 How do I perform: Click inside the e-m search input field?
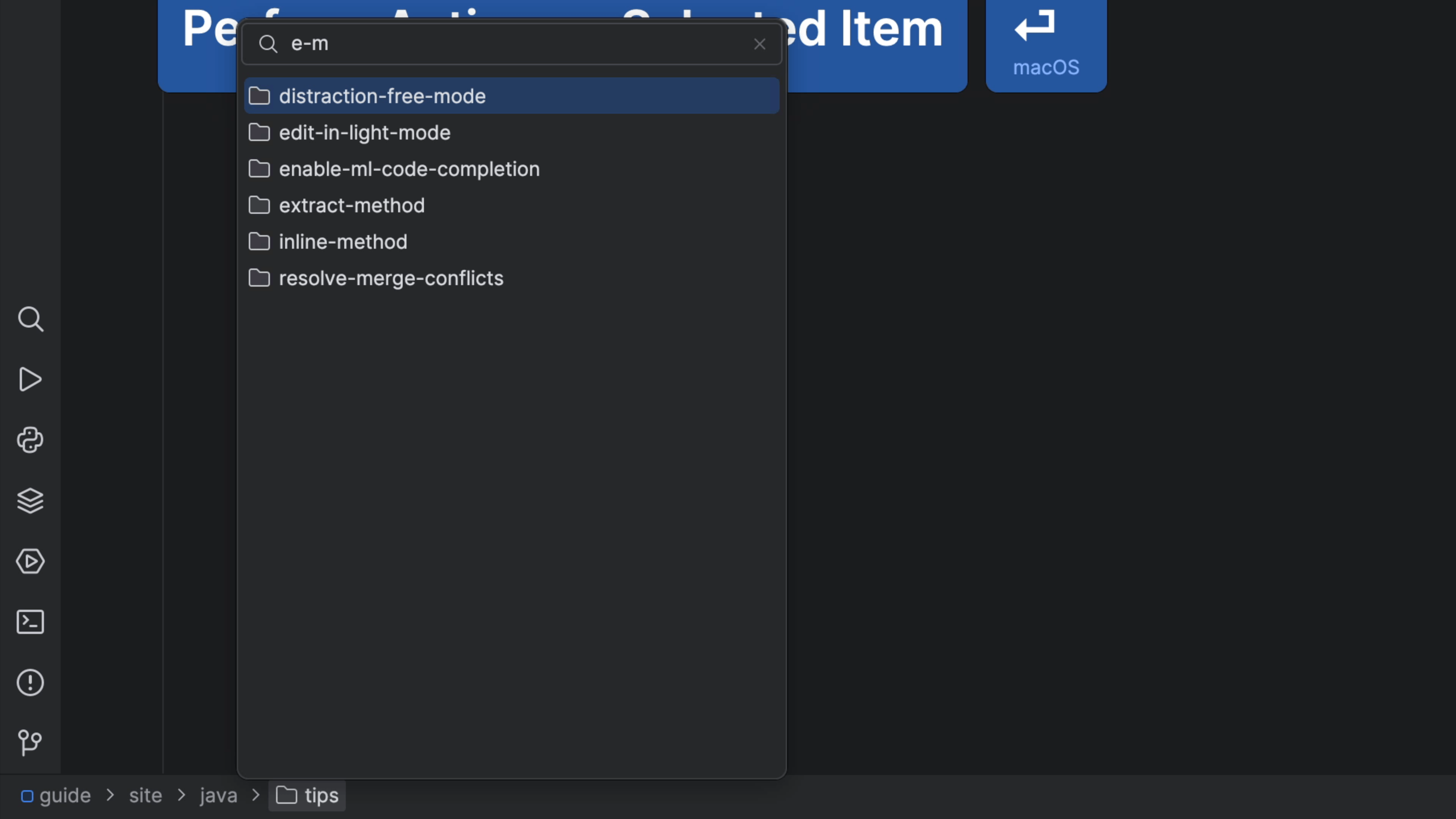[x=452, y=44]
